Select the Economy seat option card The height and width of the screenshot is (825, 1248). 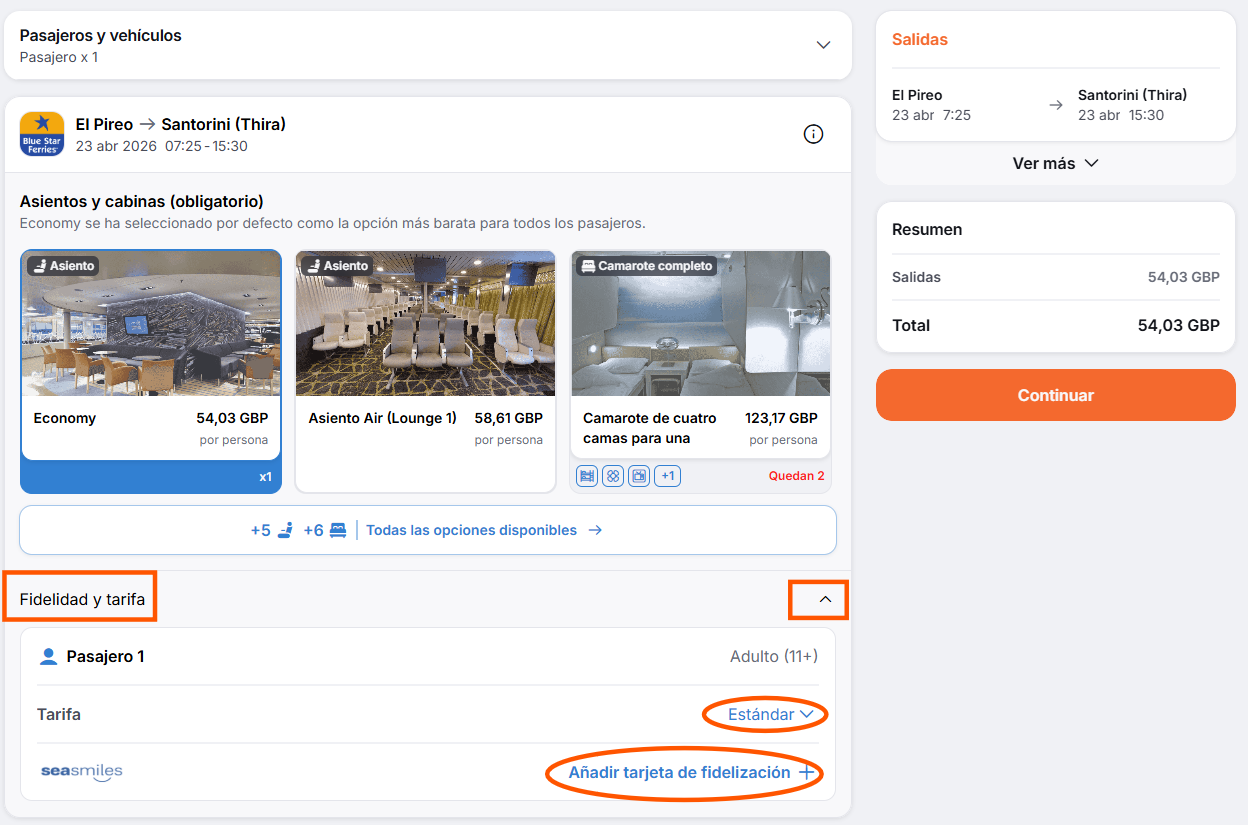click(151, 372)
